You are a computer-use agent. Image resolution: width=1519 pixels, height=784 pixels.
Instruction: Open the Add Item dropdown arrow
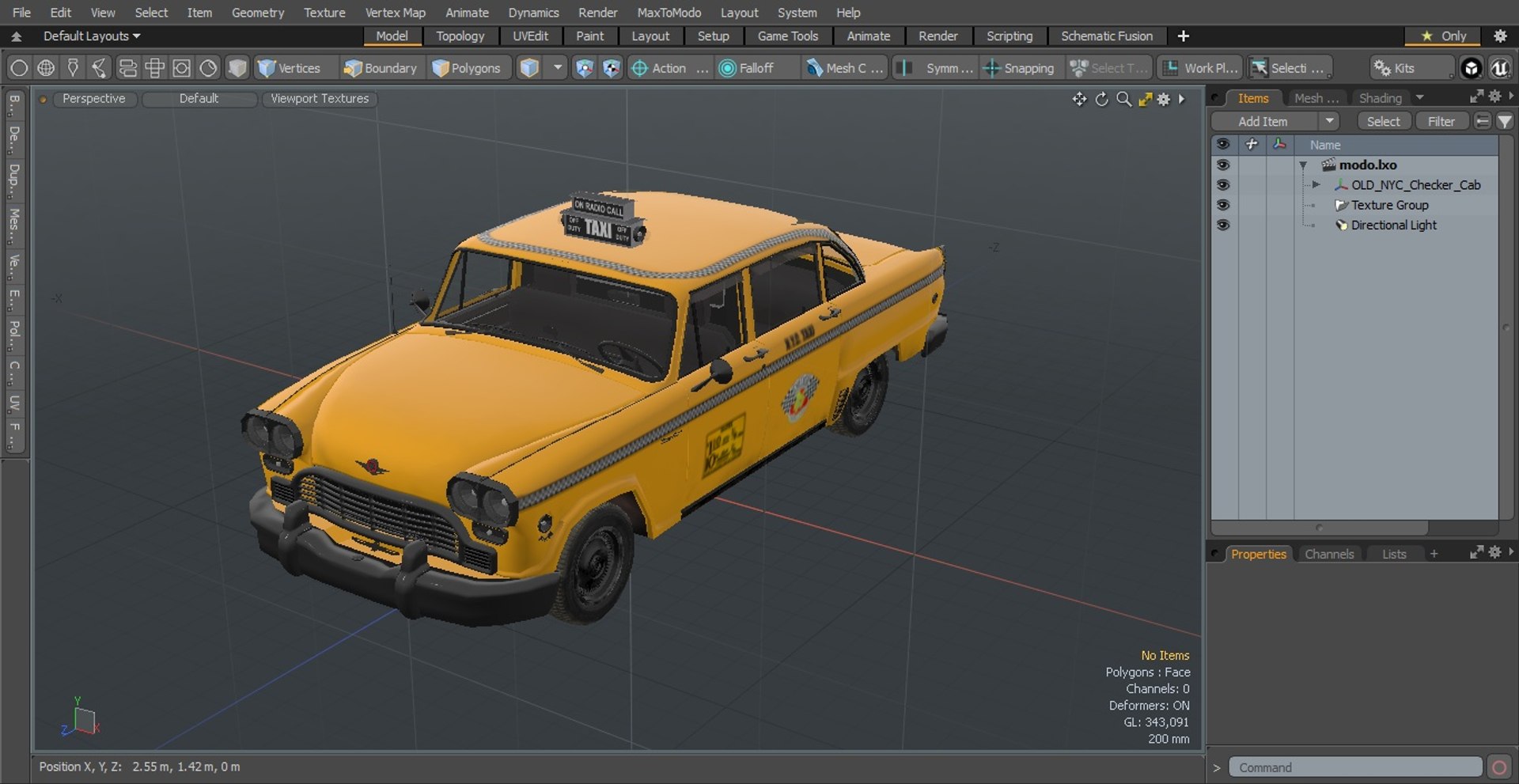pos(1329,121)
